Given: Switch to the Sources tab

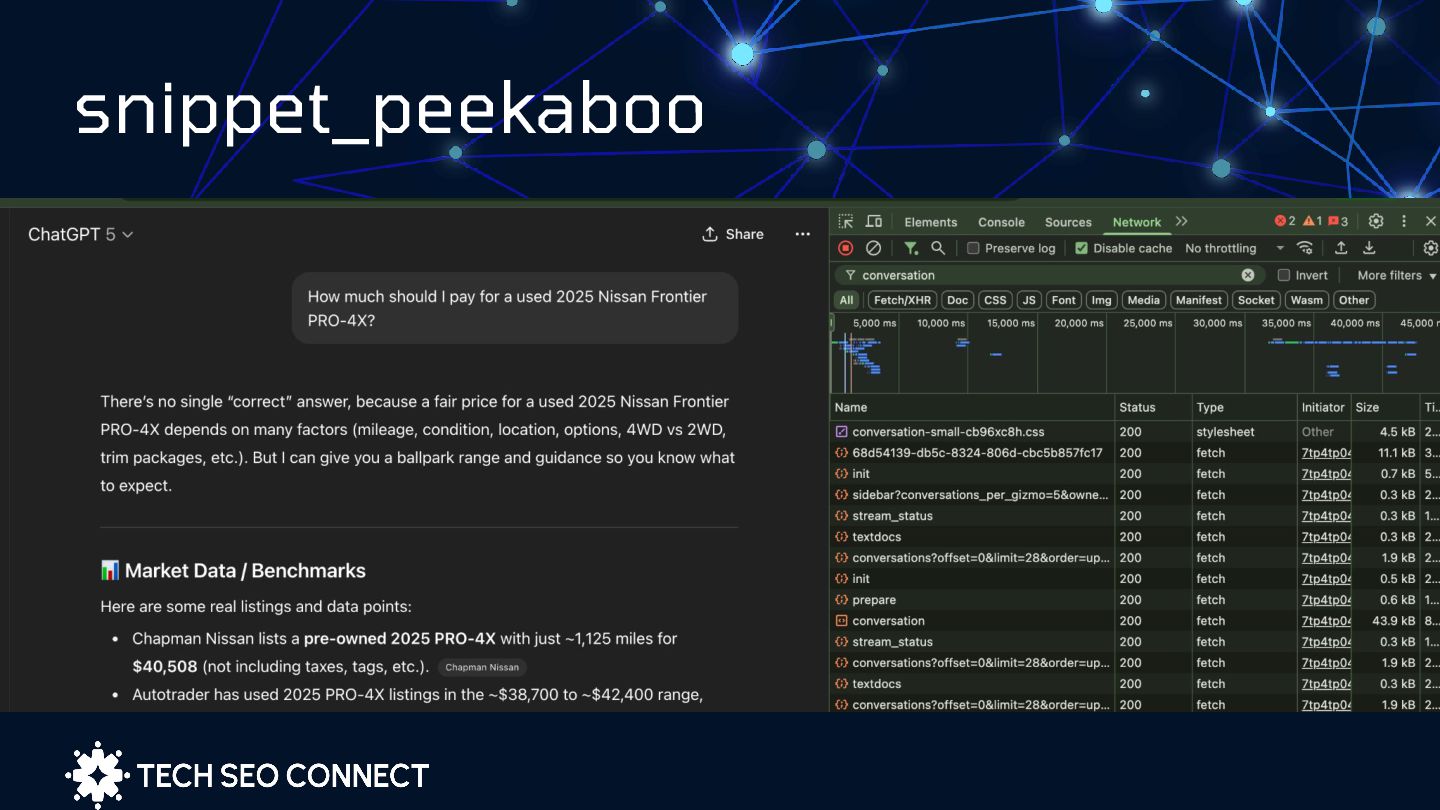Looking at the screenshot, I should pyautogui.click(x=1068, y=222).
